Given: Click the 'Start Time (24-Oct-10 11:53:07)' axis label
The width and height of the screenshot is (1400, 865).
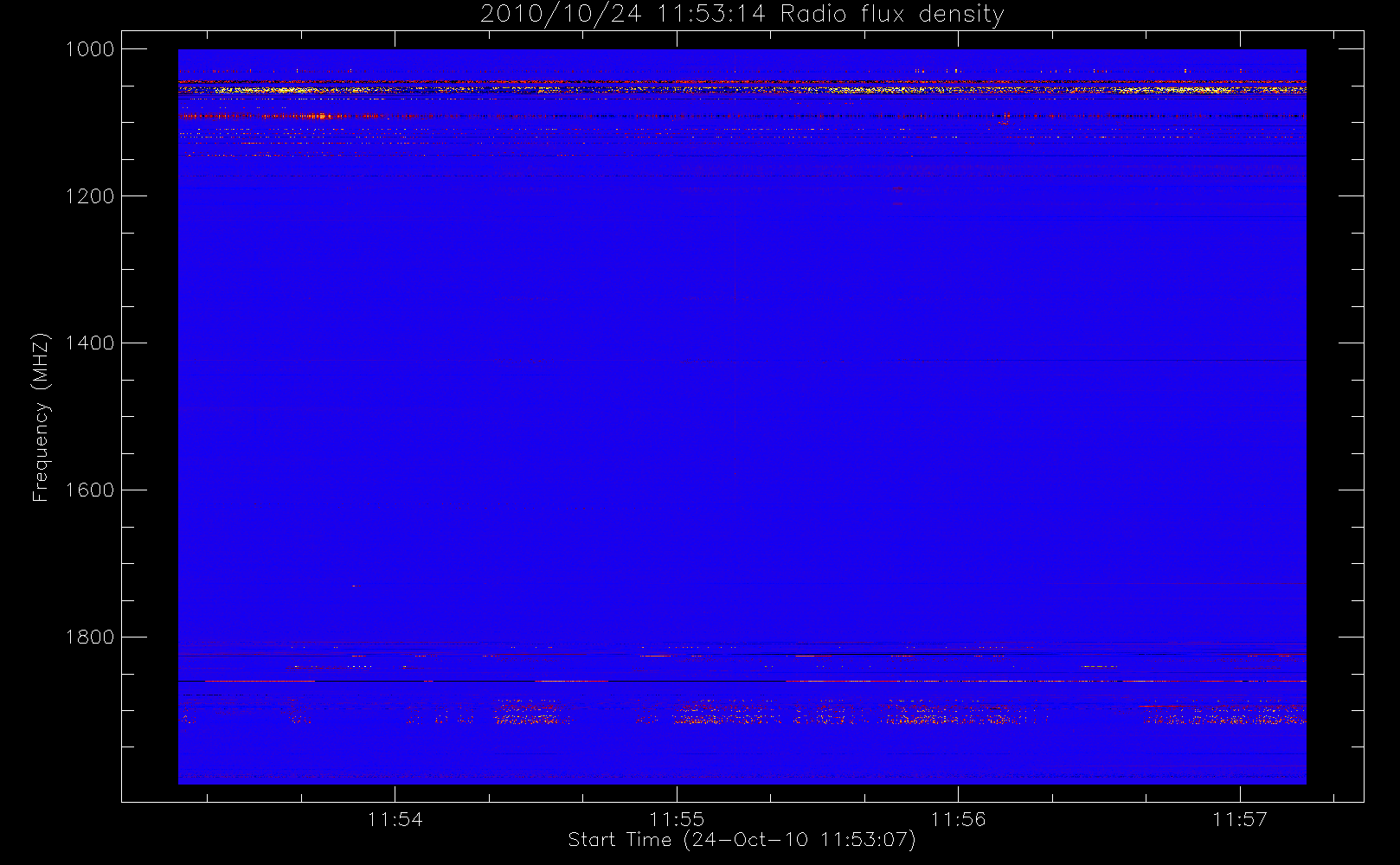Looking at the screenshot, I should (x=742, y=840).
